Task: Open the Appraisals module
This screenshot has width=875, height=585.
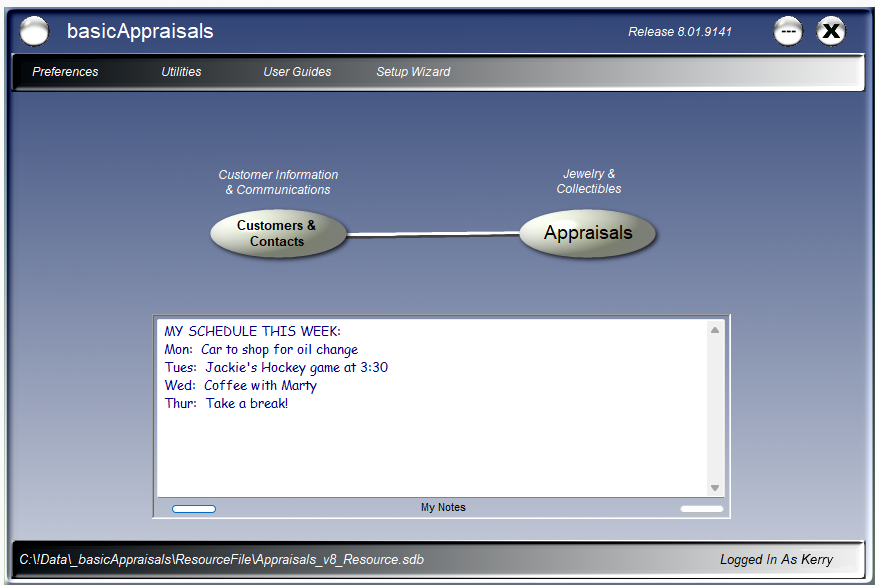Action: point(588,233)
